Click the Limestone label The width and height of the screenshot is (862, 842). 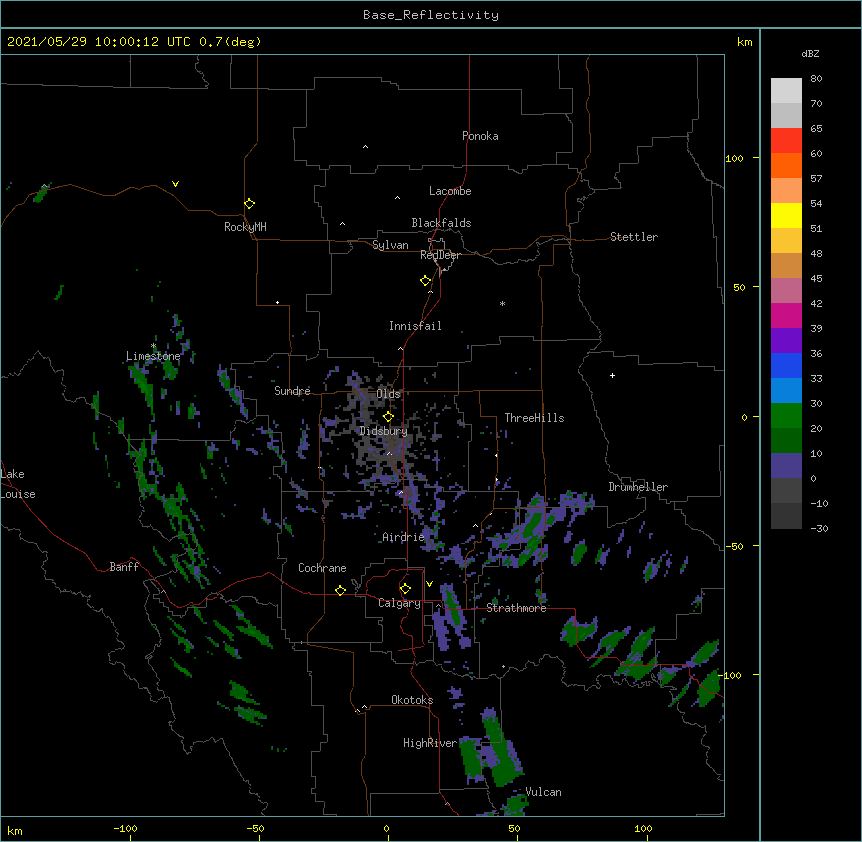coord(153,356)
